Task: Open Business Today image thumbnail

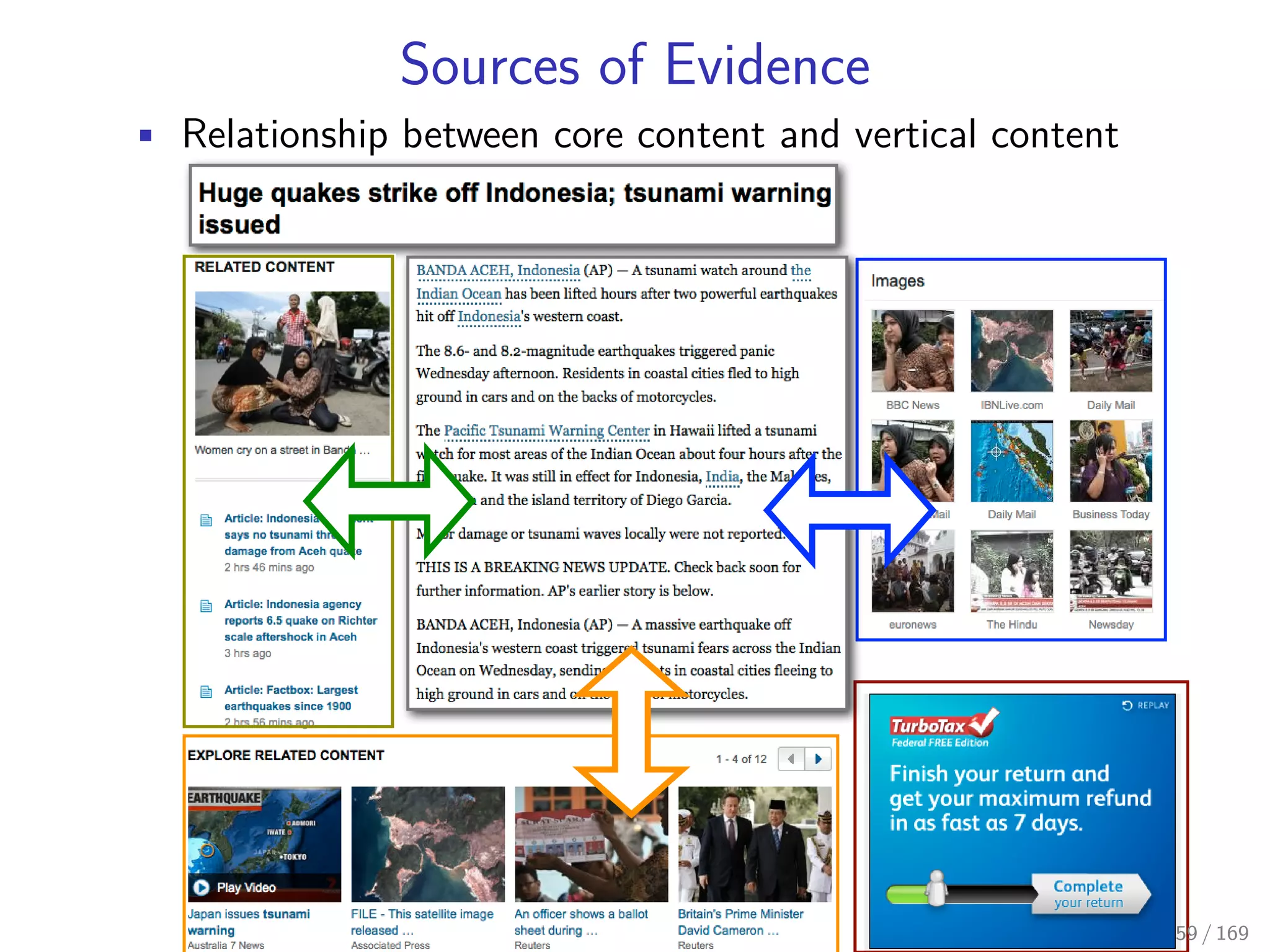Action: coord(1111,461)
